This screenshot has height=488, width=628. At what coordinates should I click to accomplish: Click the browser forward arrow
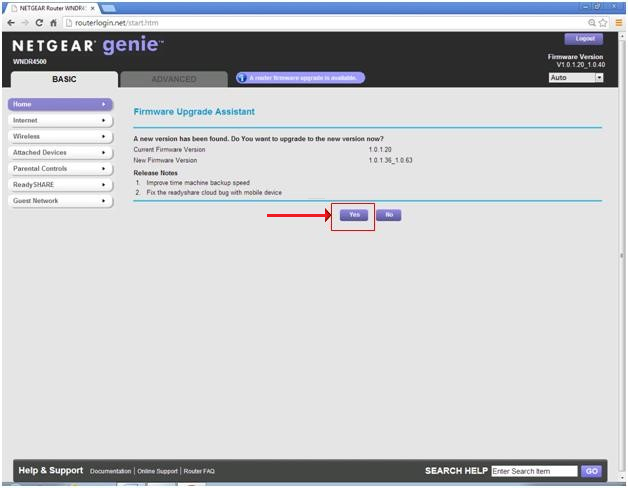(x=25, y=23)
